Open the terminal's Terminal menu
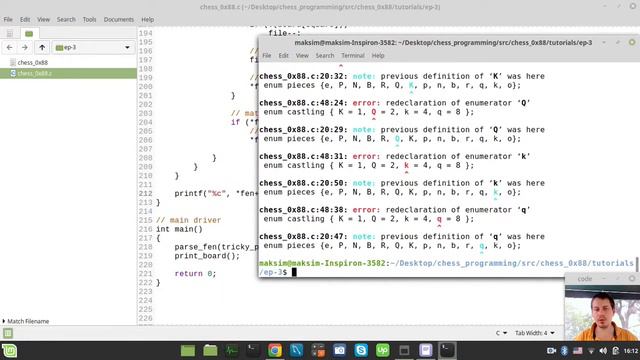 pyautogui.click(x=353, y=56)
